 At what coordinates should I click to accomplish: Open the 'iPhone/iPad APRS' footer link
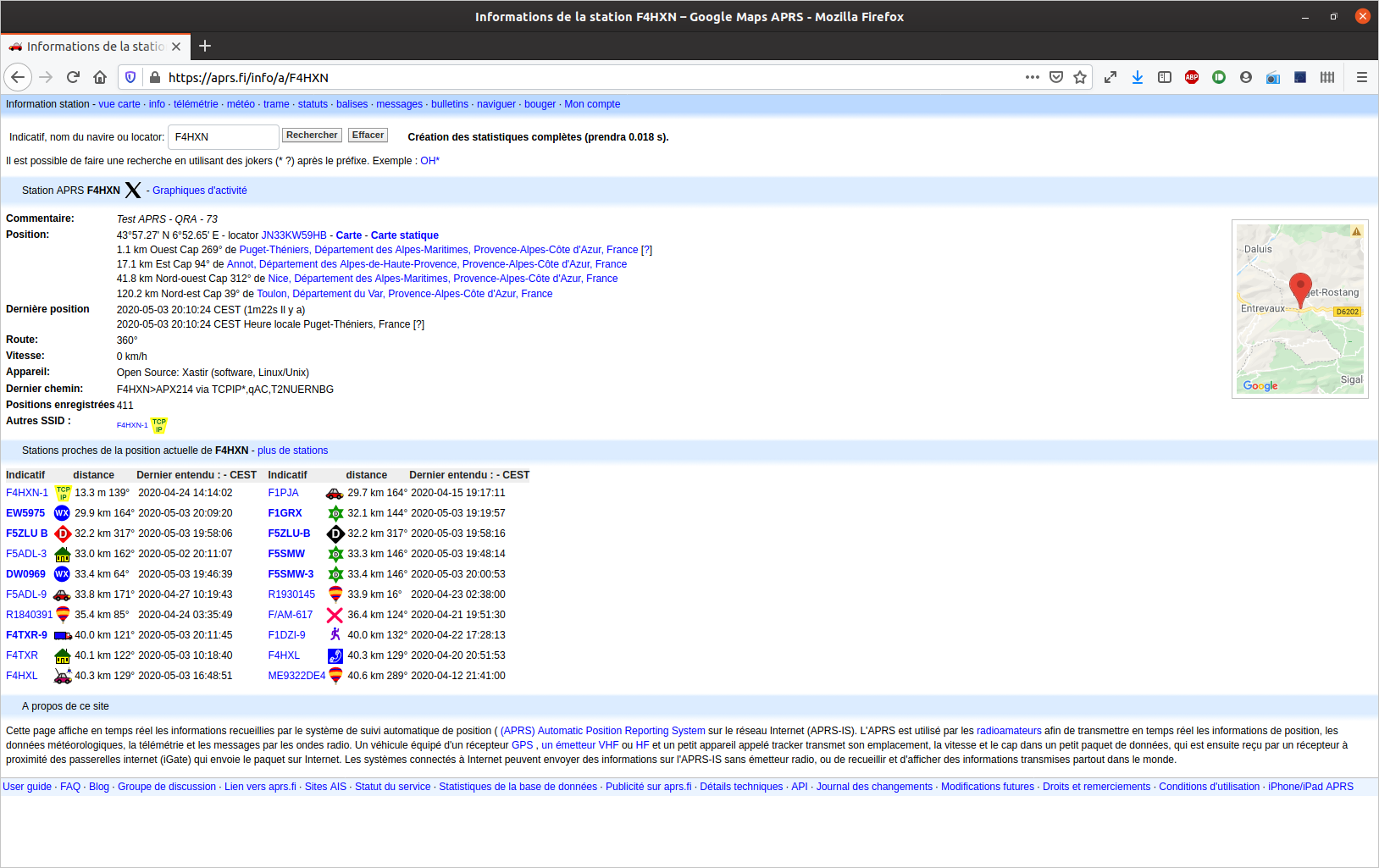point(1310,787)
